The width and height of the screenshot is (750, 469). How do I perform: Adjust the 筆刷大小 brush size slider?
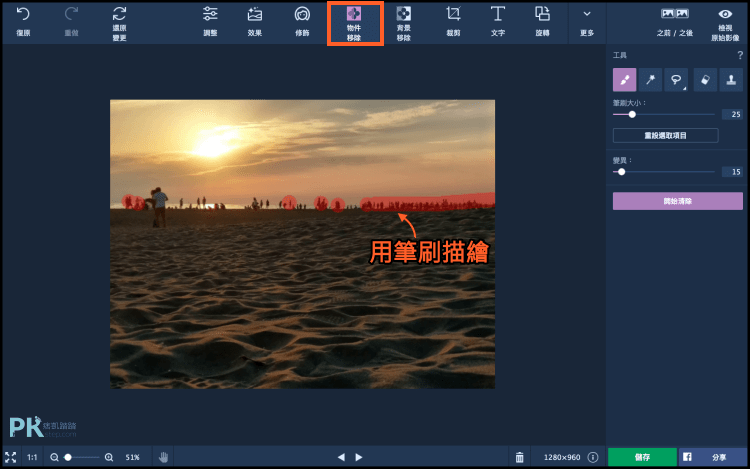[632, 114]
